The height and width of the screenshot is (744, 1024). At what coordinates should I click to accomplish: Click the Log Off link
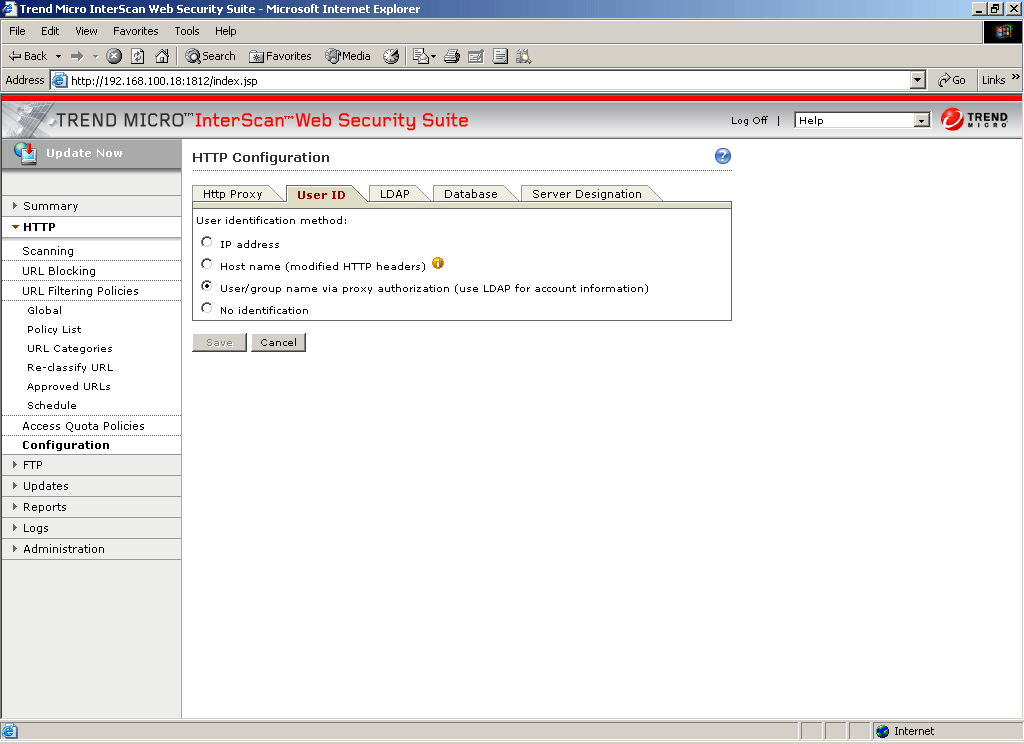[x=749, y=120]
